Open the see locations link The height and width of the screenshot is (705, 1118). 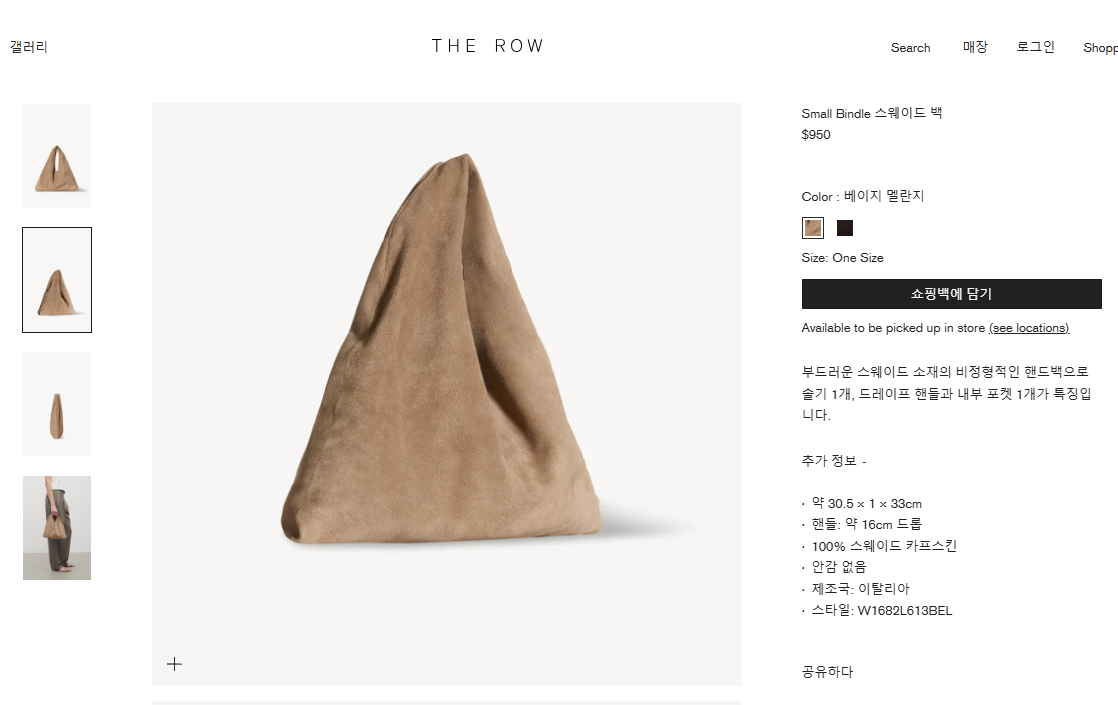[x=1029, y=328]
